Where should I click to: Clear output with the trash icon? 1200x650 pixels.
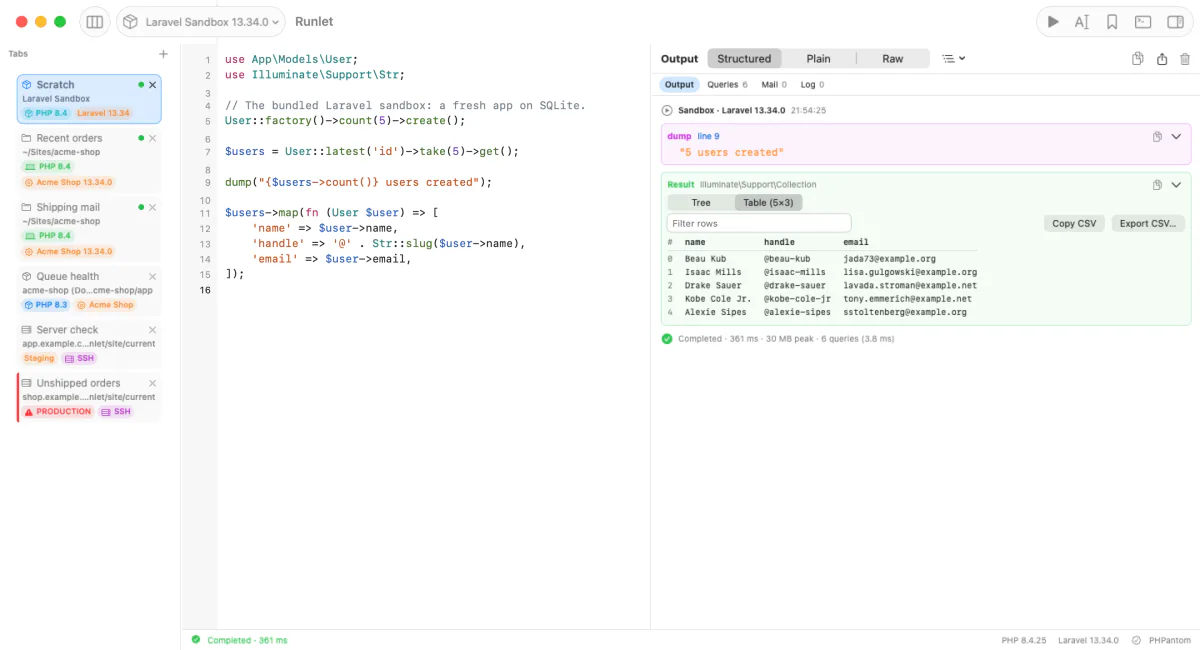click(1185, 59)
